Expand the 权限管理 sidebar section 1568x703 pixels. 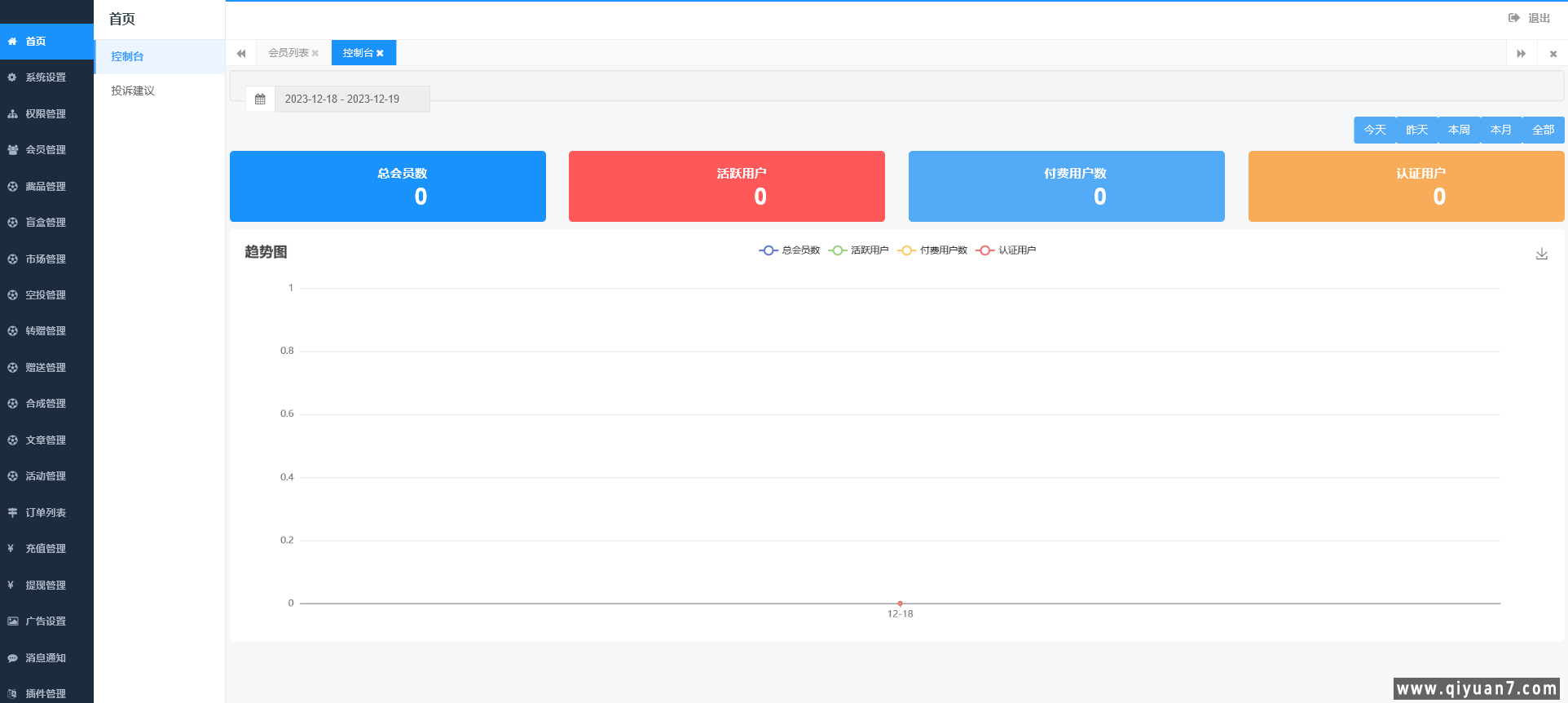click(x=46, y=114)
